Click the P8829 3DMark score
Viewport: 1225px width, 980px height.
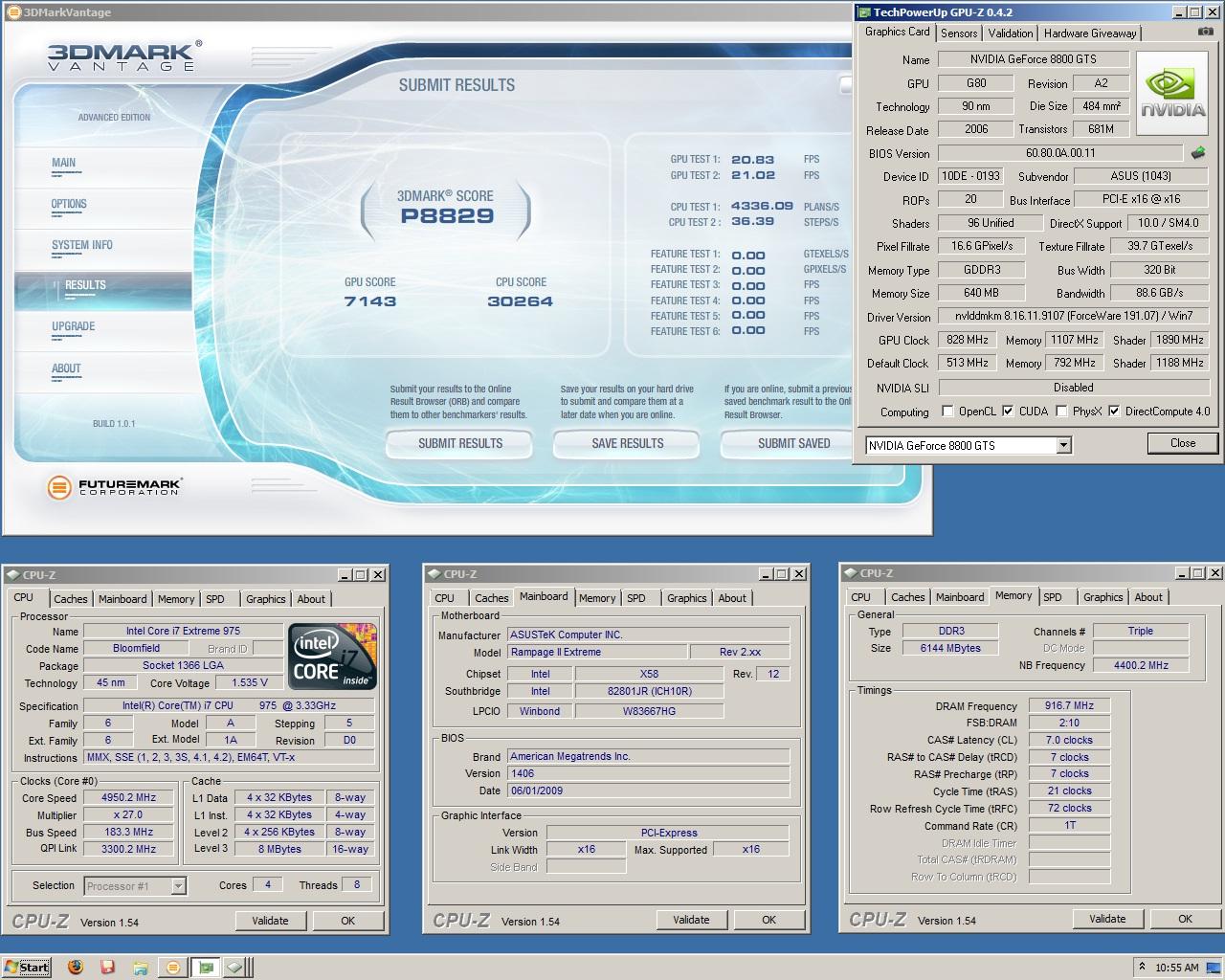(x=447, y=215)
